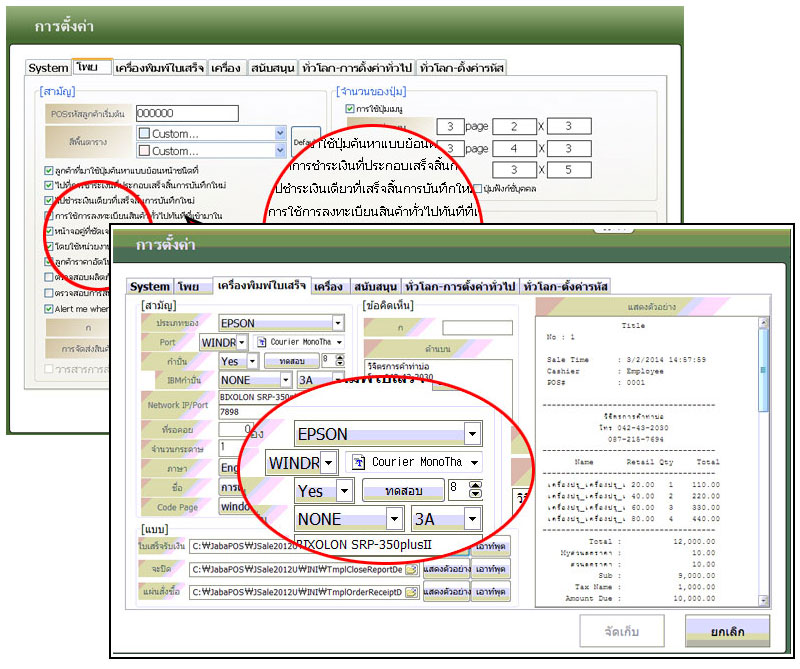Open ทั่วโลก-ตั้งค่ารหัส tab in the front window

pyautogui.click(x=565, y=287)
